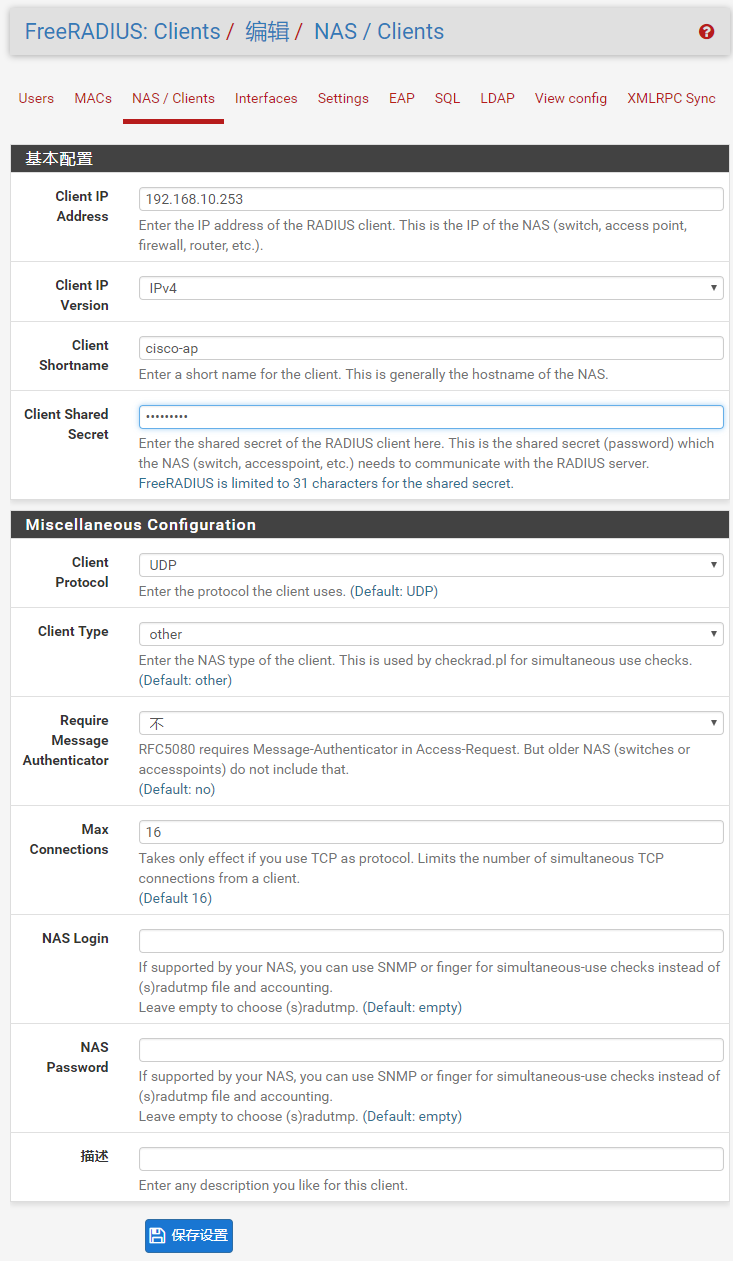Go to the Interfaces tab
Viewport: 733px width, 1261px height.
[266, 98]
